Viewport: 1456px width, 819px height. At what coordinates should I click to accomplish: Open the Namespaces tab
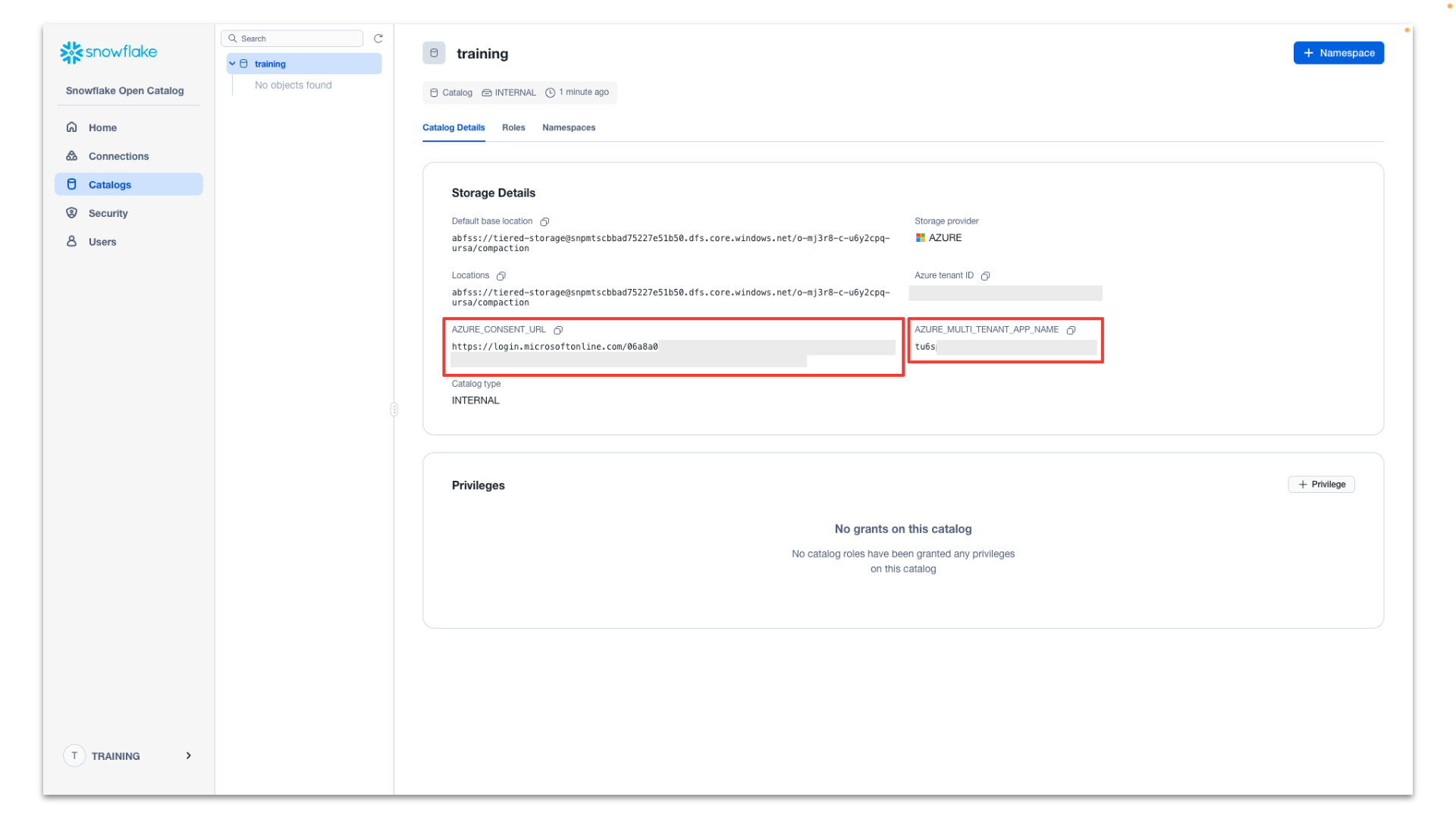569,127
